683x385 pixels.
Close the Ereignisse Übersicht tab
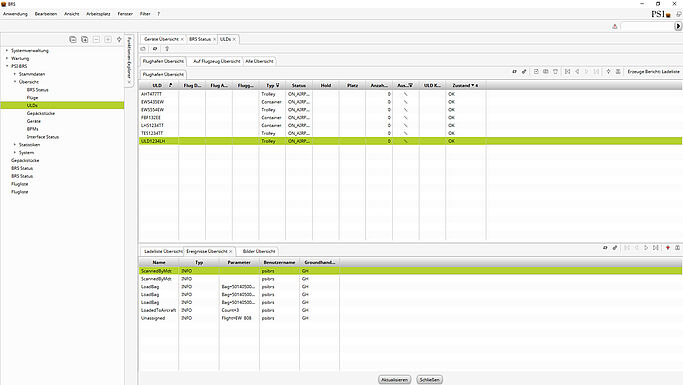click(x=231, y=251)
